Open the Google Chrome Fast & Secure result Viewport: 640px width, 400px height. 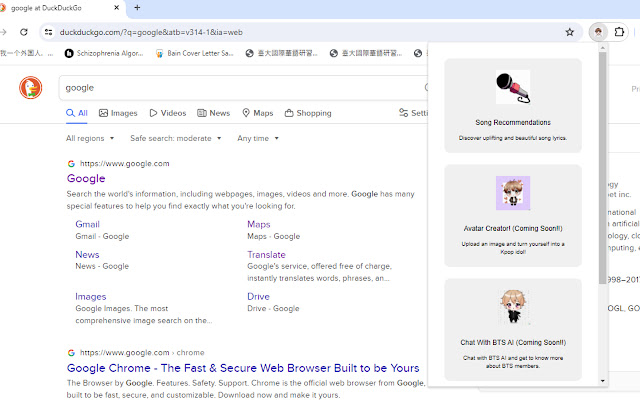(x=243, y=368)
